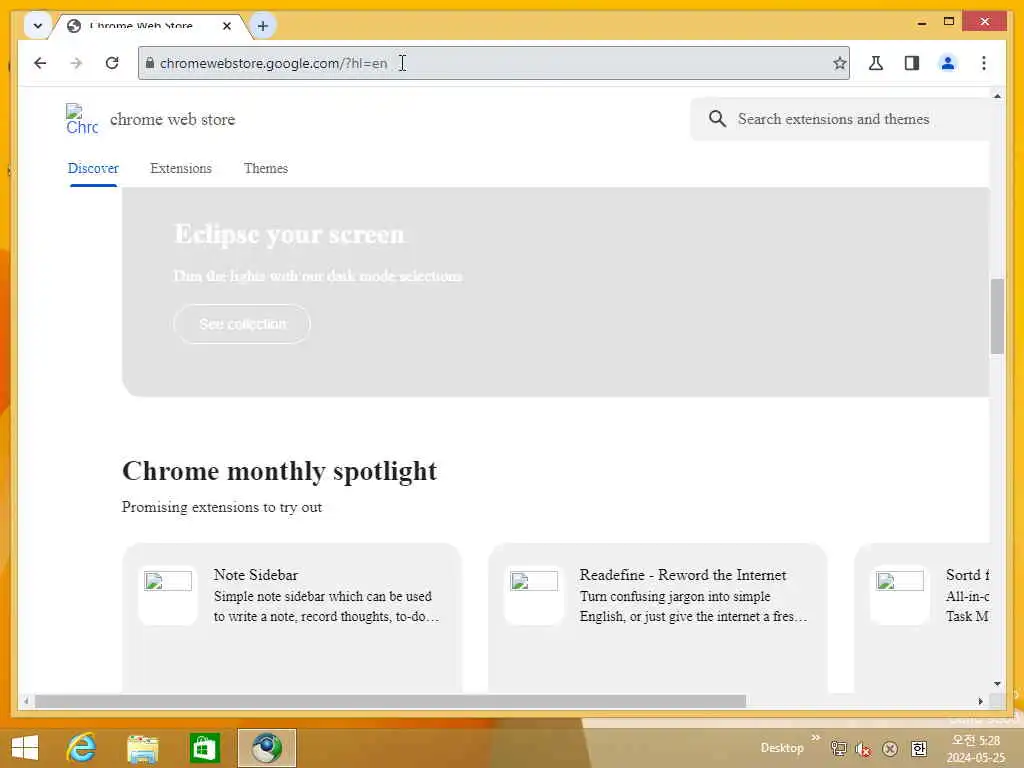Switch to the Discover tab
The height and width of the screenshot is (768, 1024).
pos(93,168)
